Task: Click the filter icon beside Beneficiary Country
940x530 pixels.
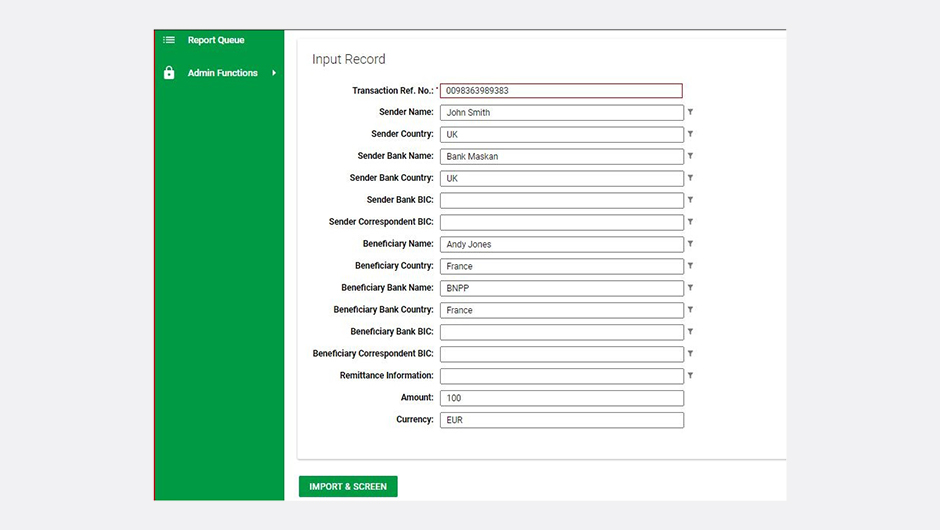Action: tap(690, 266)
